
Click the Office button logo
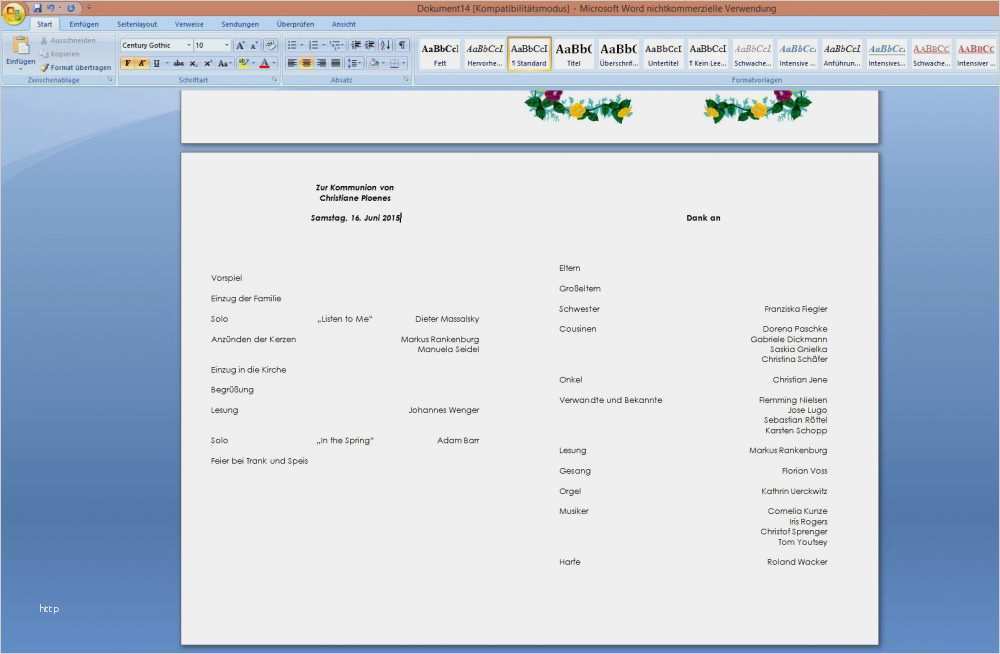14,13
